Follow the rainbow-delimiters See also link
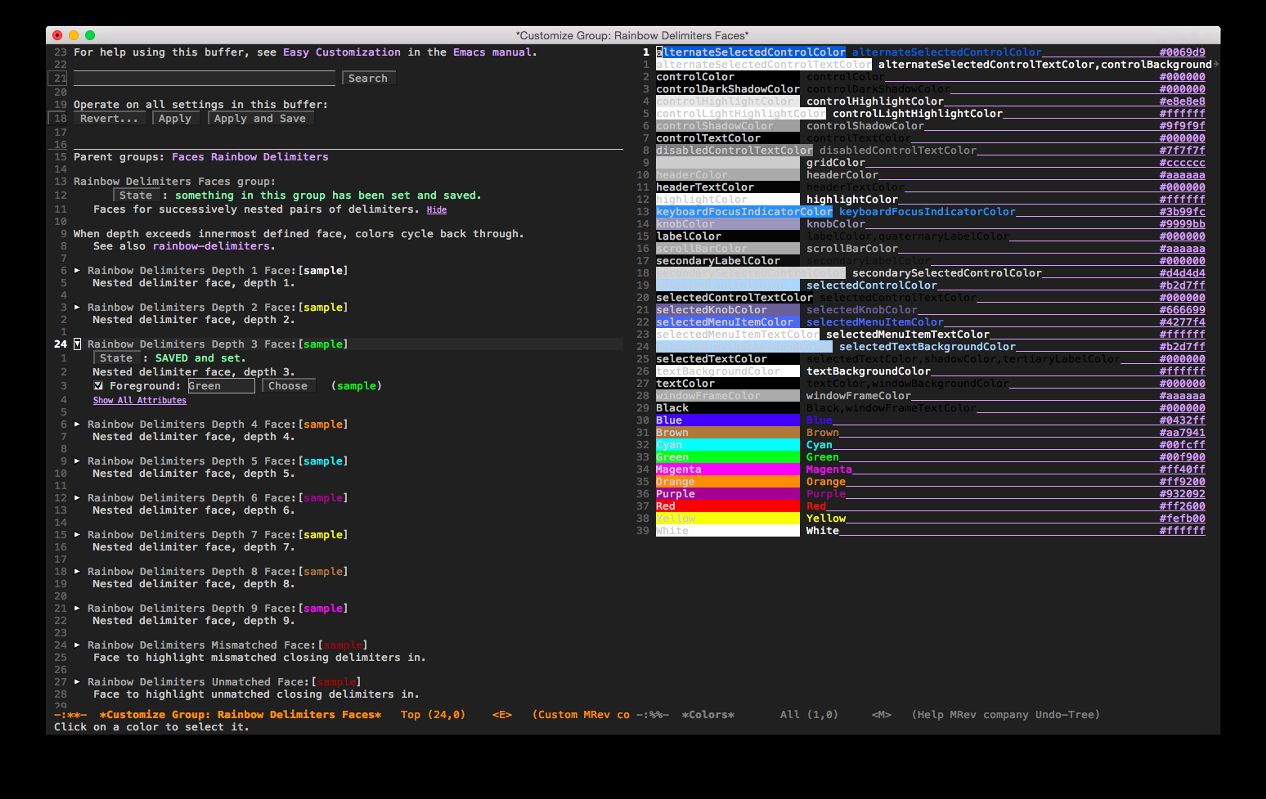The image size is (1266, 799). click(211, 246)
